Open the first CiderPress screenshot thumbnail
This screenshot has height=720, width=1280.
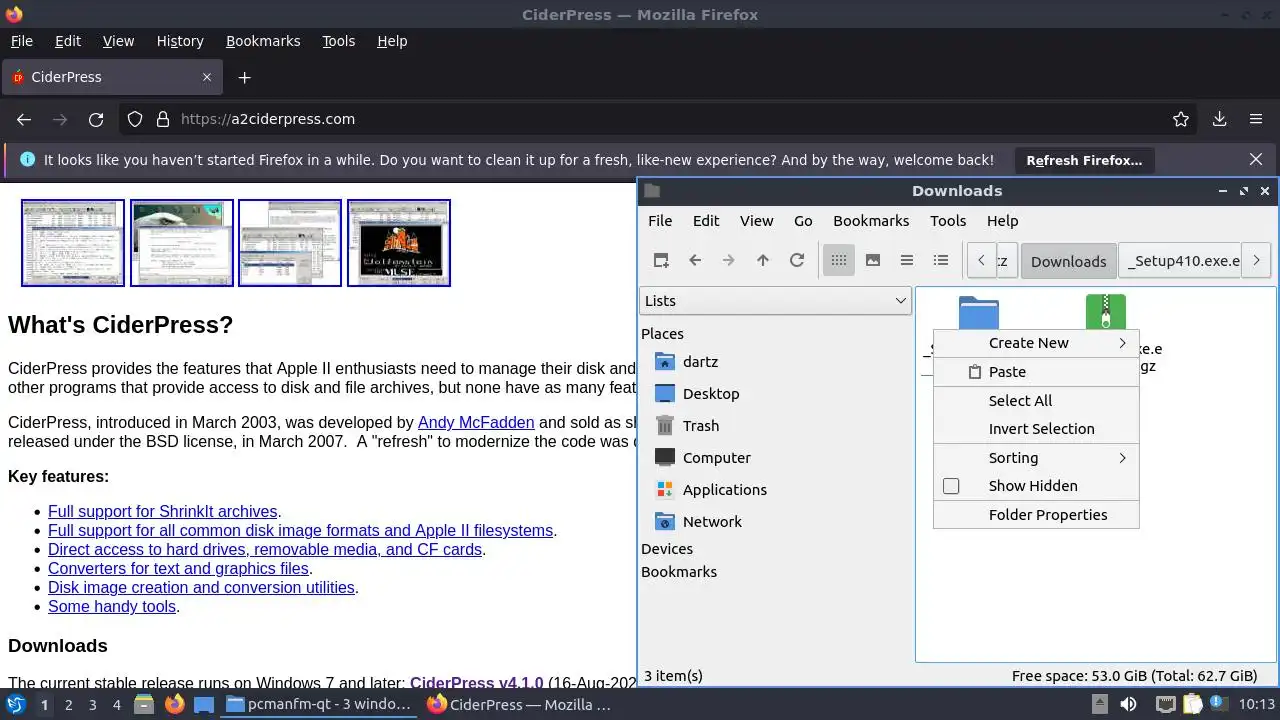click(x=73, y=243)
